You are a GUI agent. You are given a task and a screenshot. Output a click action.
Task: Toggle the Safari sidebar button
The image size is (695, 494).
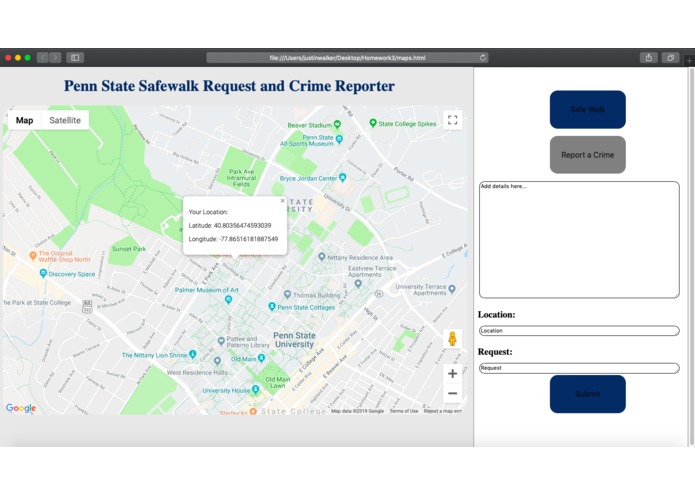(75, 58)
